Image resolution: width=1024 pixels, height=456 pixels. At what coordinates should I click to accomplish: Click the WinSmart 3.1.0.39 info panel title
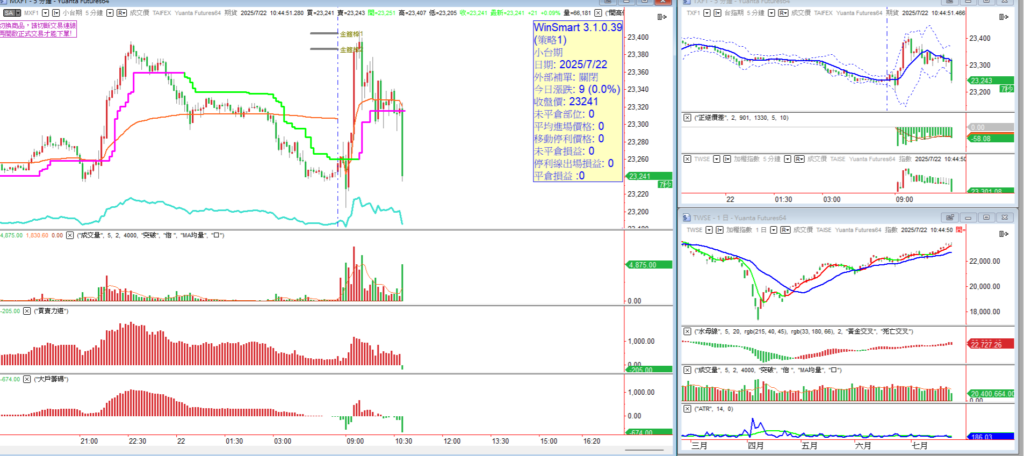coord(578,28)
